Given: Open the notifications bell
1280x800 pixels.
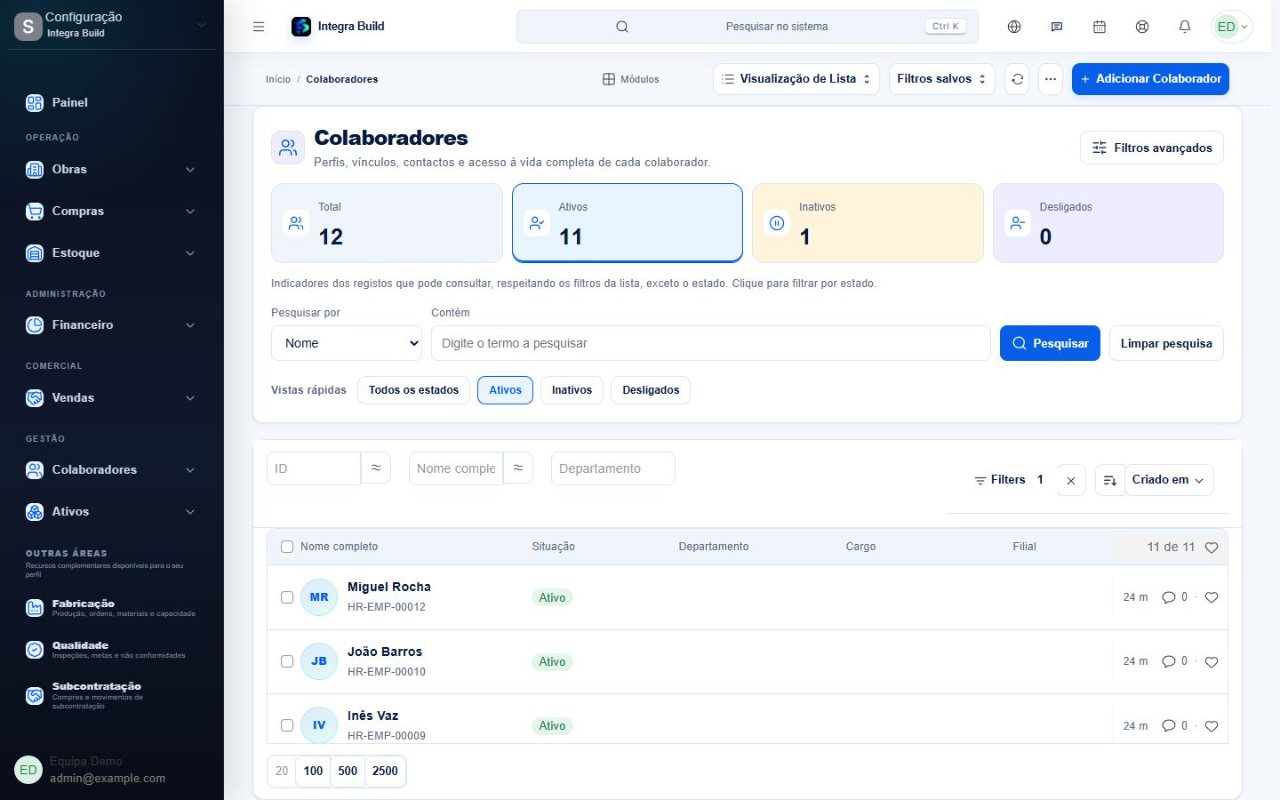Looking at the screenshot, I should pyautogui.click(x=1185, y=27).
